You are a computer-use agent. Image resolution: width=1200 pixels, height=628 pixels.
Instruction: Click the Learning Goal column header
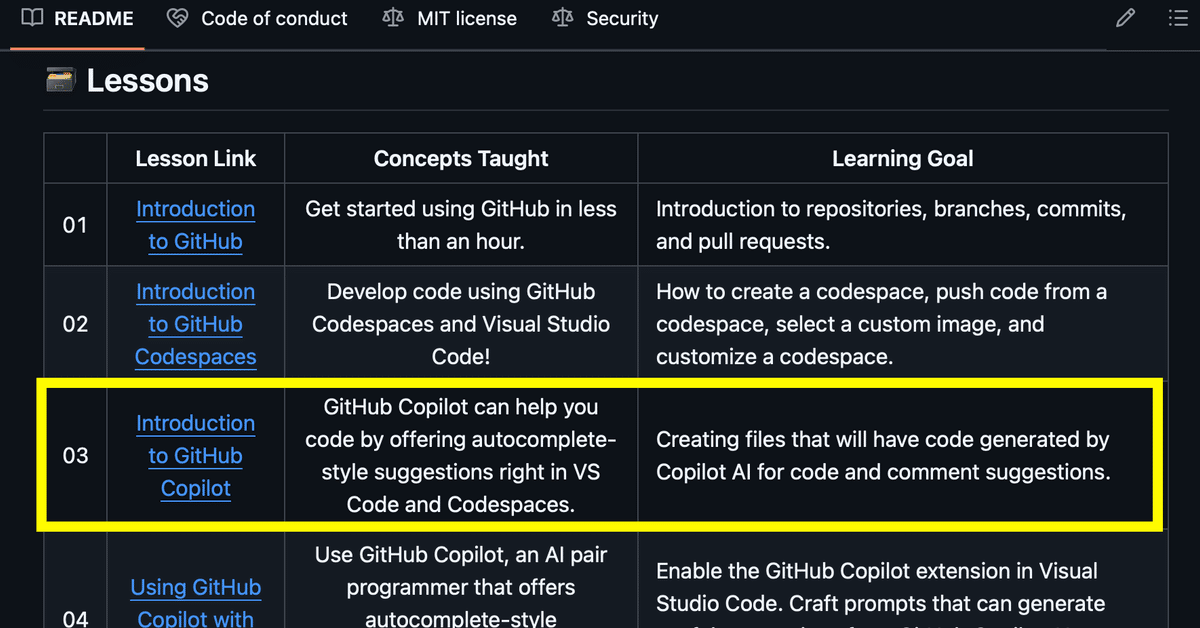click(903, 158)
